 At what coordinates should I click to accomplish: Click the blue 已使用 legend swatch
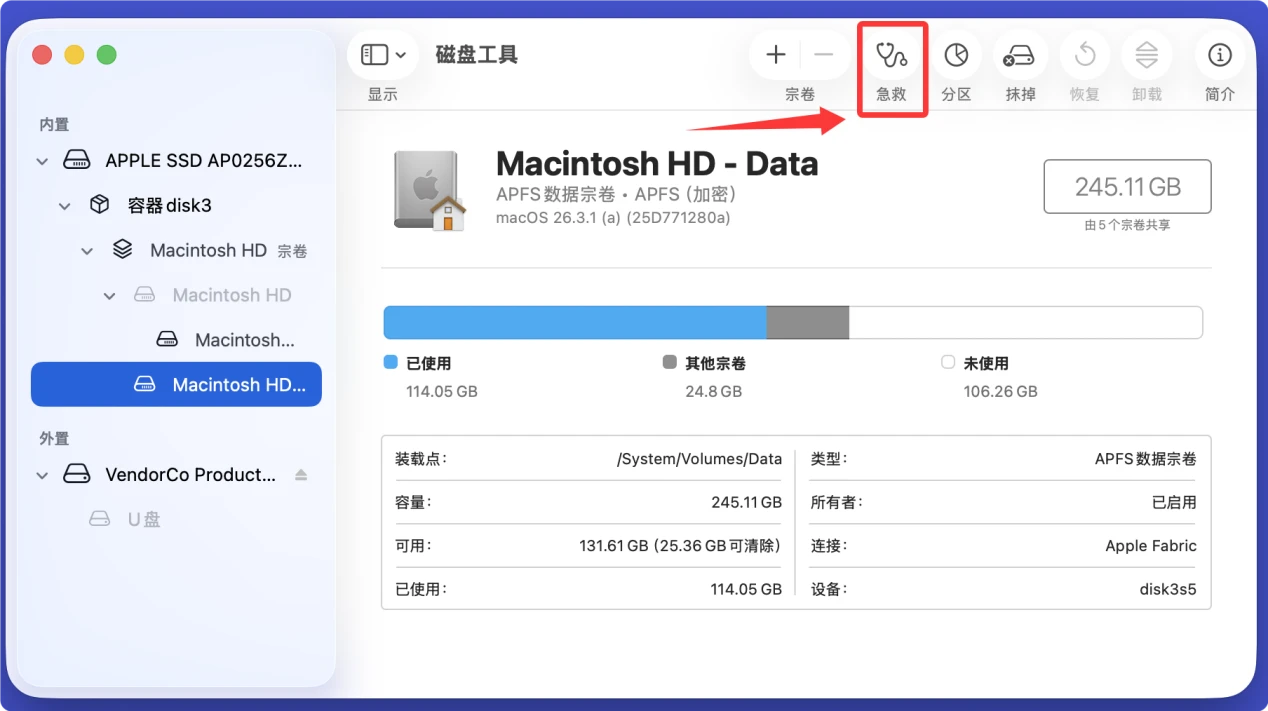tap(391, 363)
